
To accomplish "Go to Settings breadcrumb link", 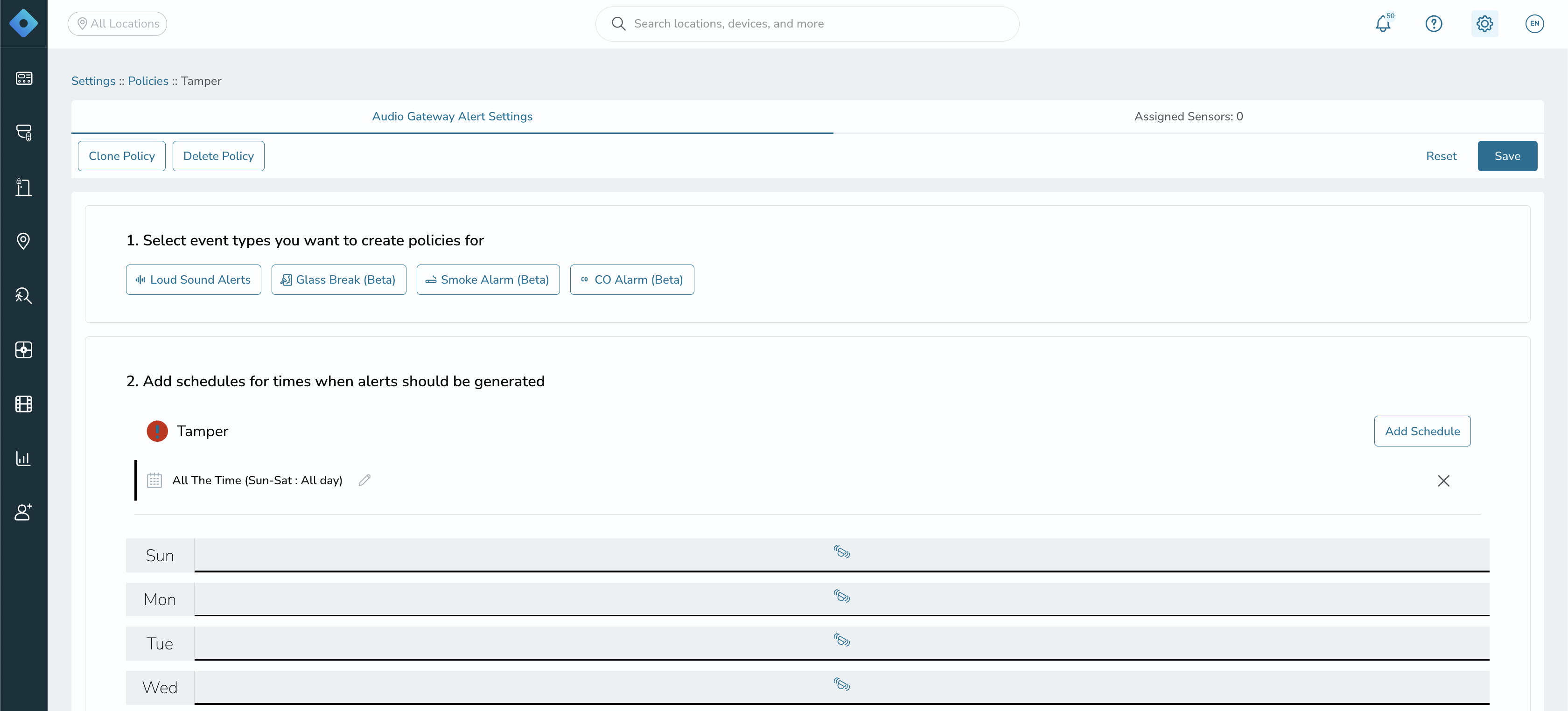I will [93, 81].
